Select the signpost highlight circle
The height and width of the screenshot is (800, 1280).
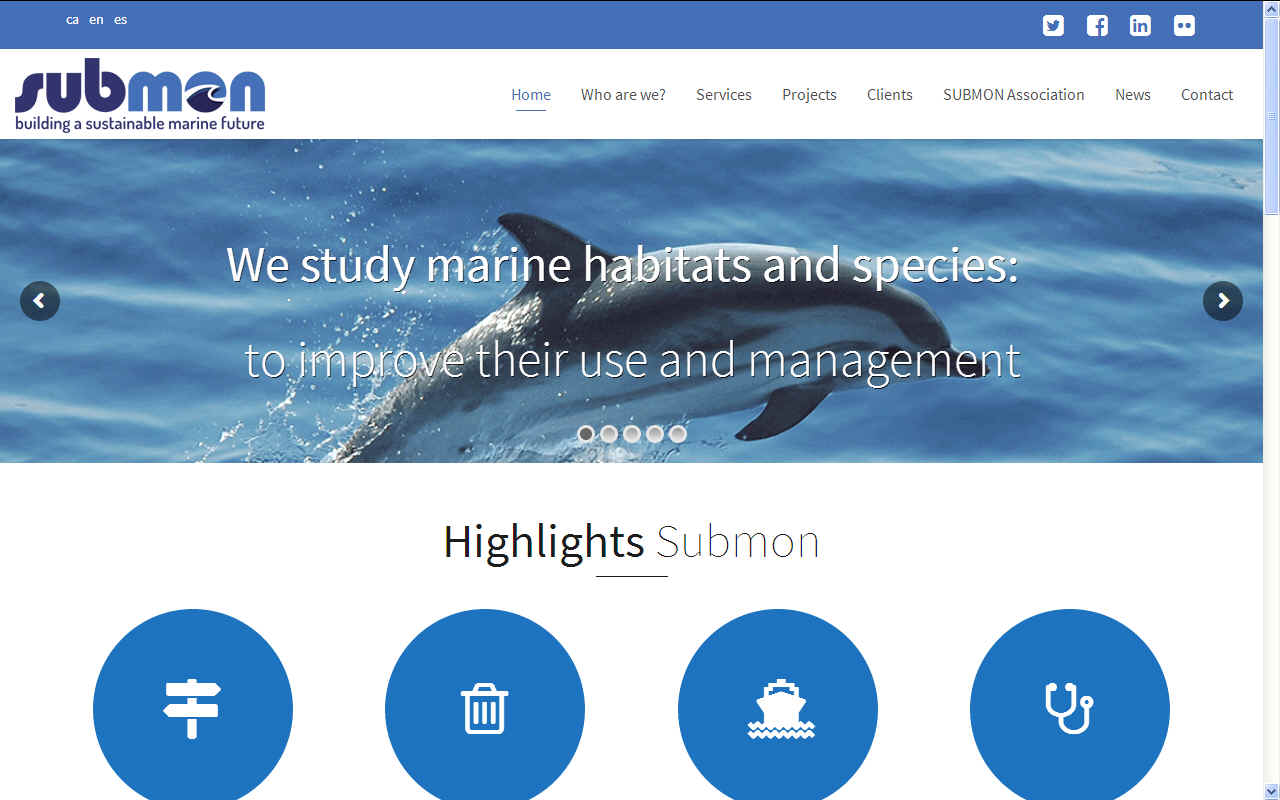click(193, 708)
